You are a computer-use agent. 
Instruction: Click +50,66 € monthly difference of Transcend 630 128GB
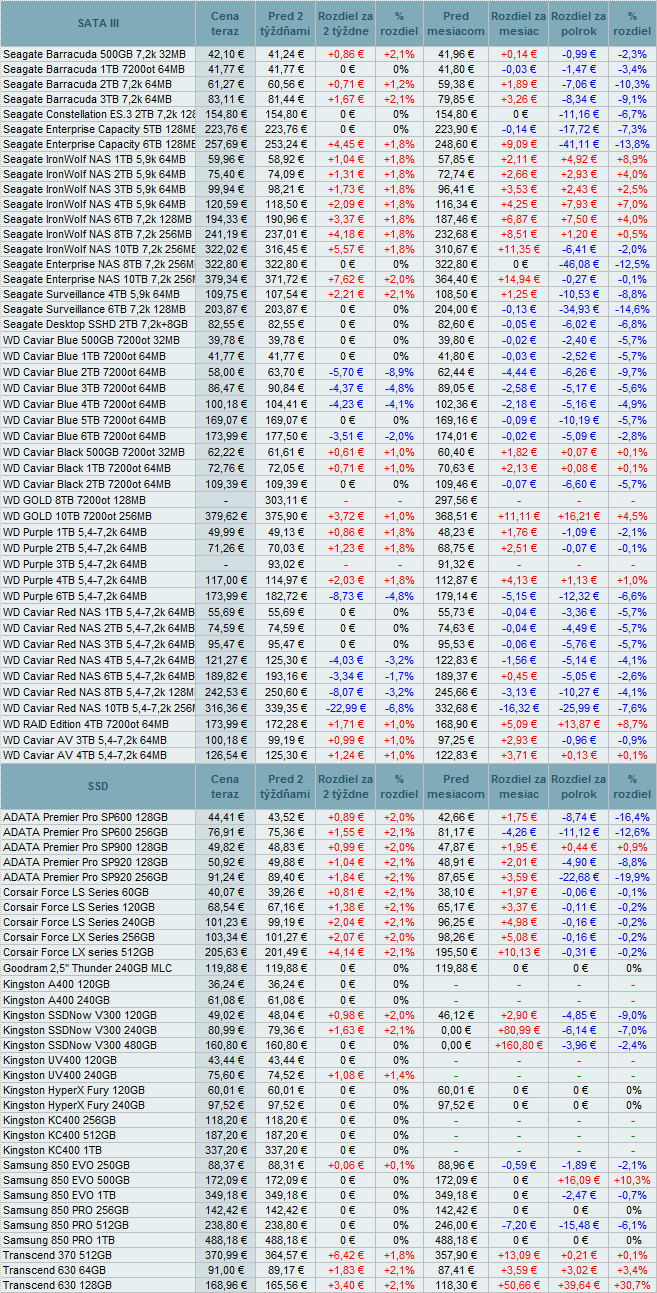519,1285
